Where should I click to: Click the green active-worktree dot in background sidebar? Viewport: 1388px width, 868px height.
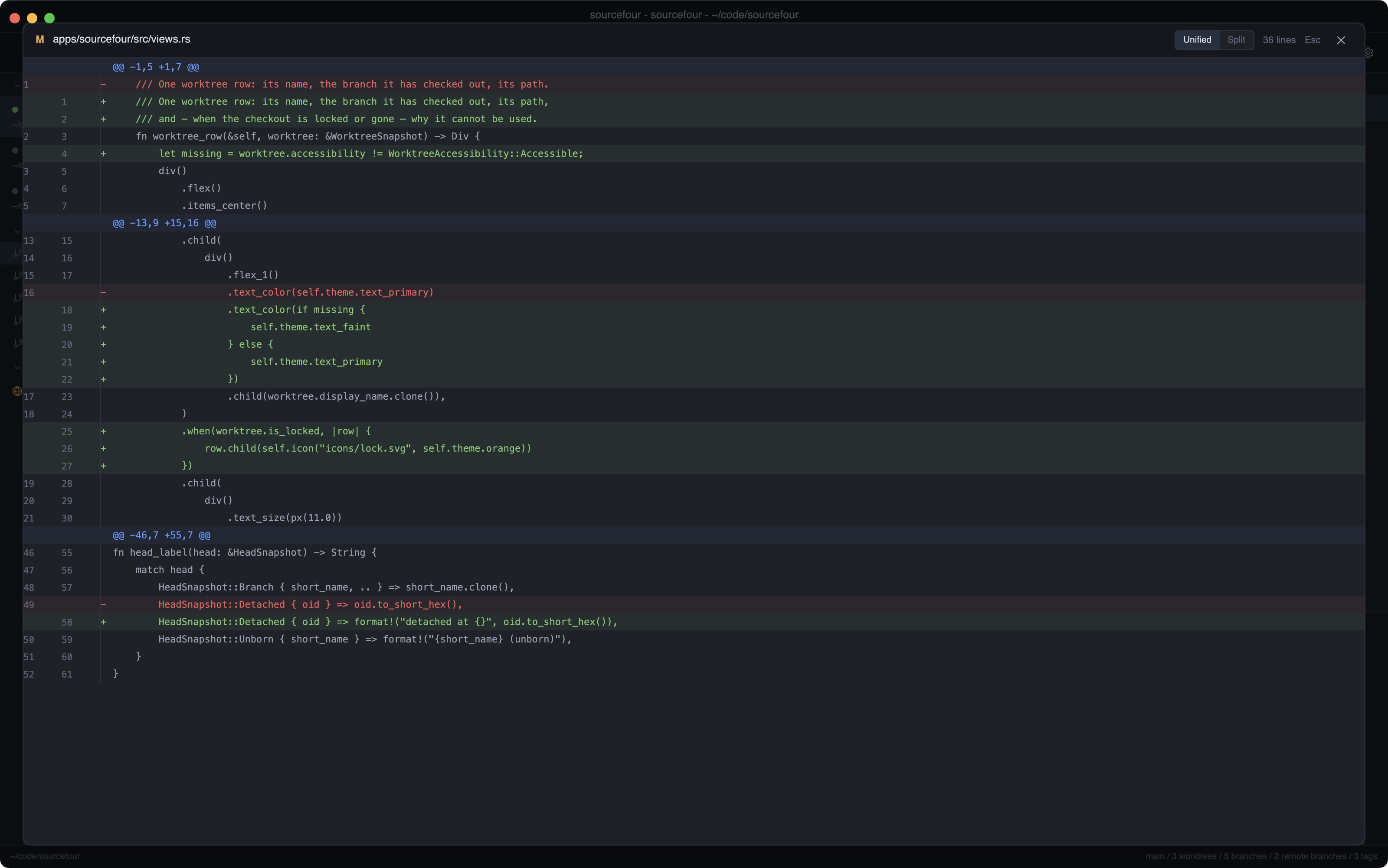pos(15,110)
